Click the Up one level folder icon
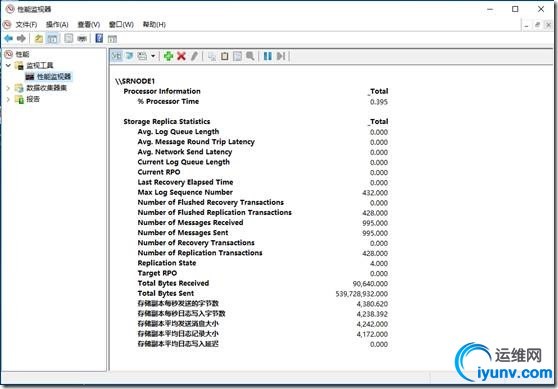This screenshot has width=558, height=389. click(38, 38)
